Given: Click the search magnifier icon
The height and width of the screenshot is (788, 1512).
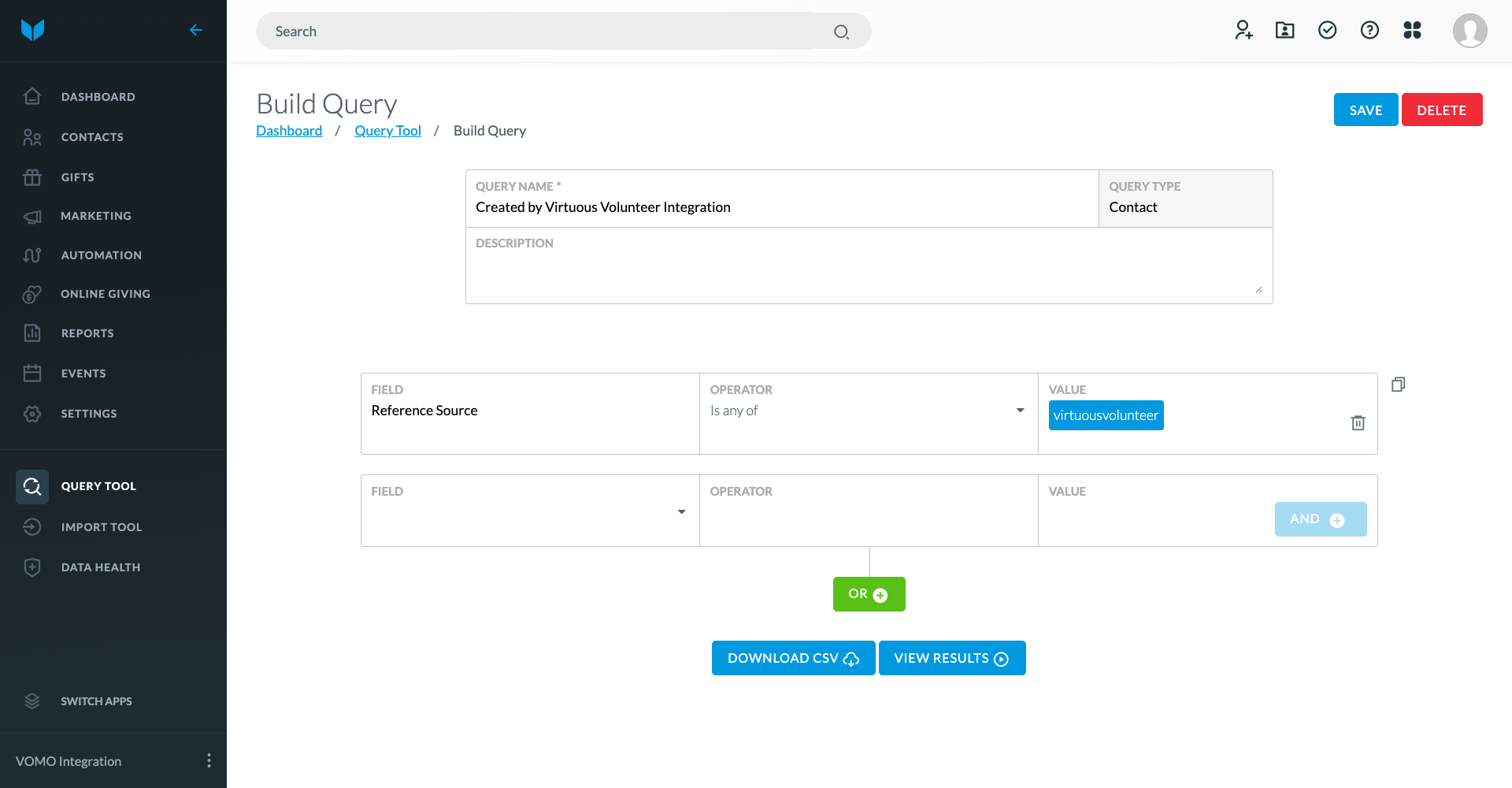Looking at the screenshot, I should (x=841, y=32).
